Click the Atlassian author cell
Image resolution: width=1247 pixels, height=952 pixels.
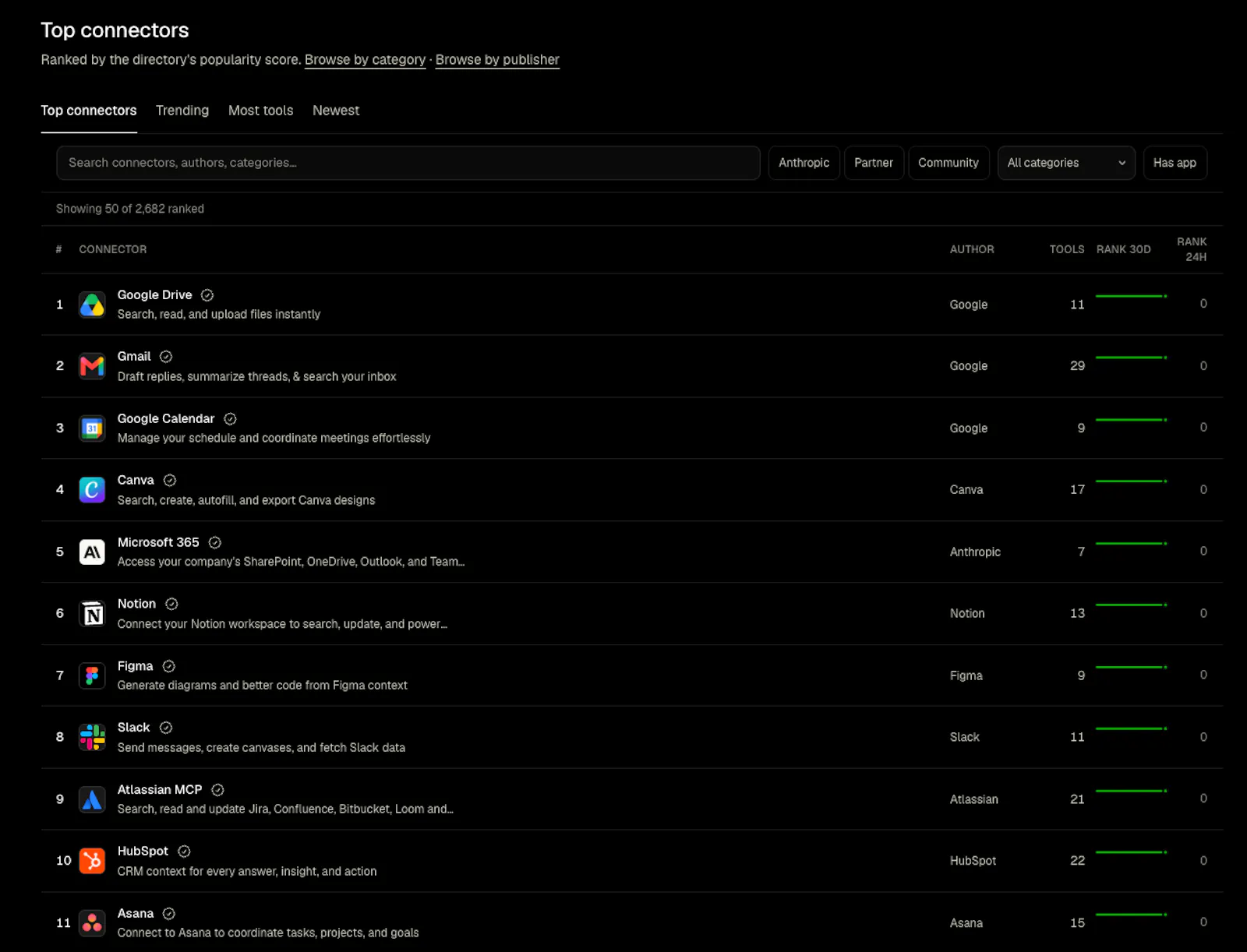coord(973,799)
